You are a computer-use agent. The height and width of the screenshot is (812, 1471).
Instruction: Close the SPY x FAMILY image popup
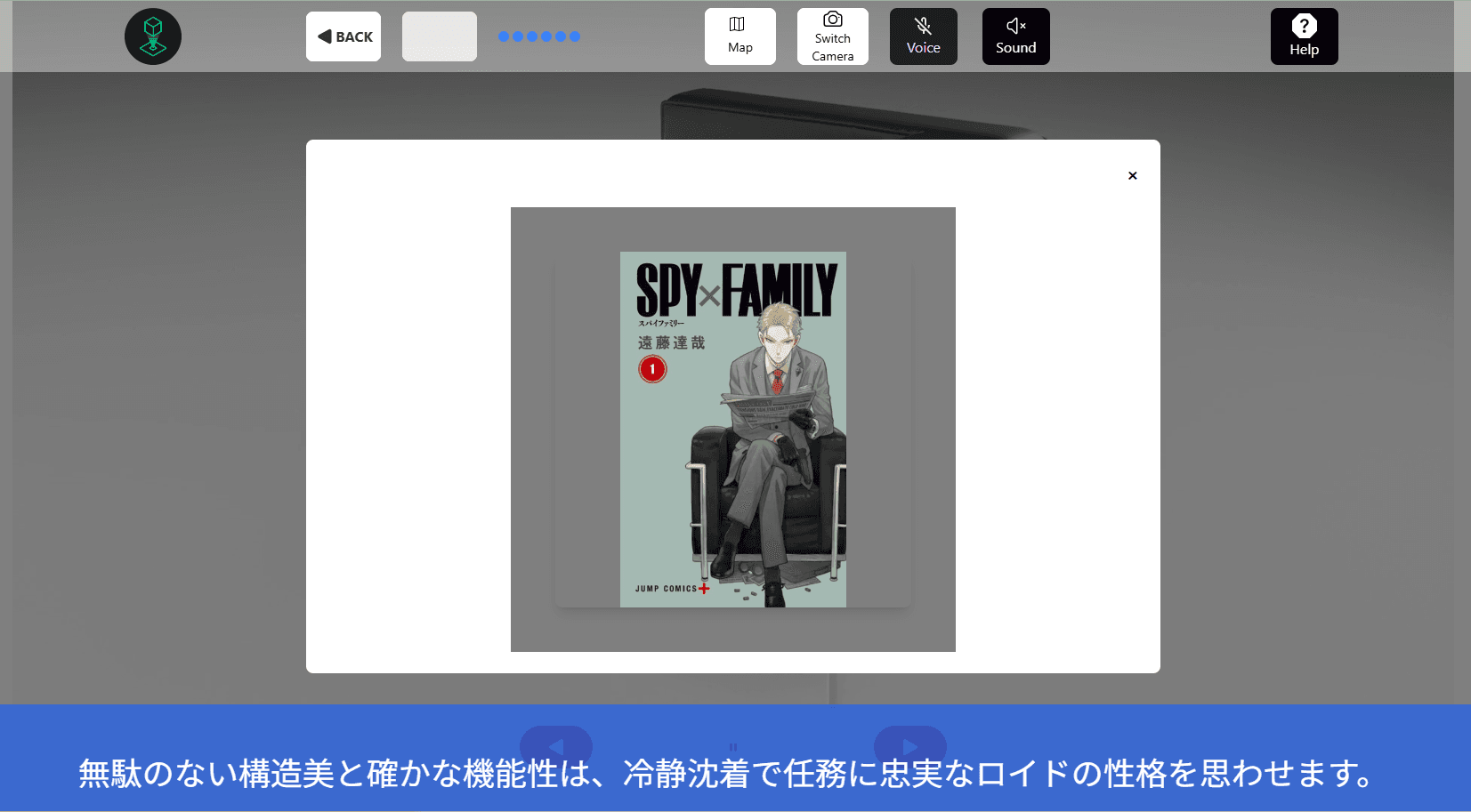coord(1132,175)
